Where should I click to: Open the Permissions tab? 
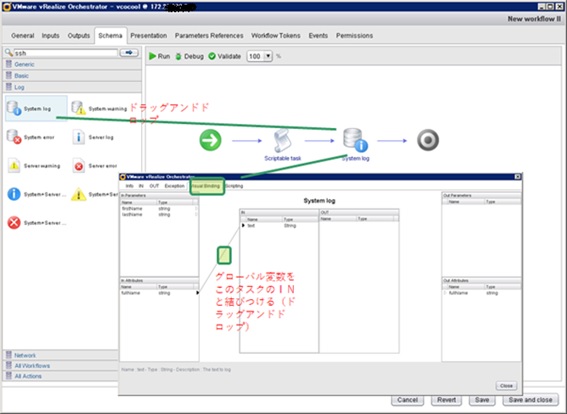click(354, 36)
